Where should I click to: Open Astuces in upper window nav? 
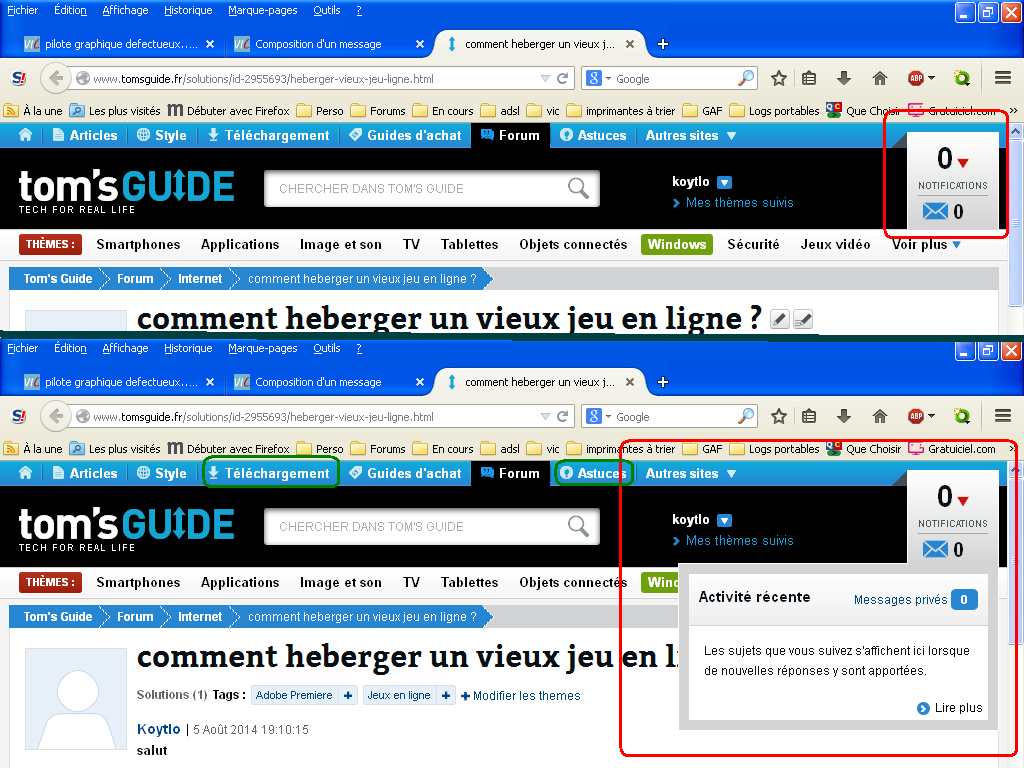[593, 136]
